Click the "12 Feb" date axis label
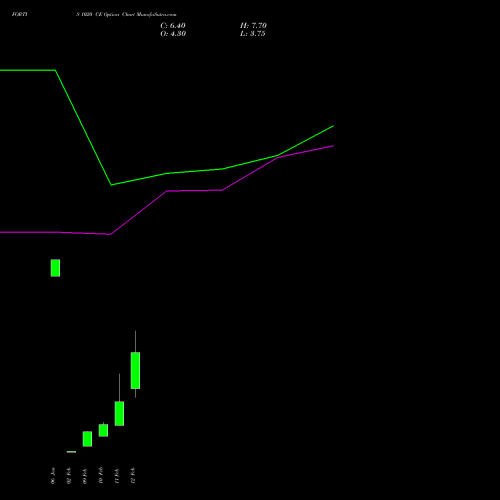Viewport: 500px width, 500px height. tap(133, 476)
